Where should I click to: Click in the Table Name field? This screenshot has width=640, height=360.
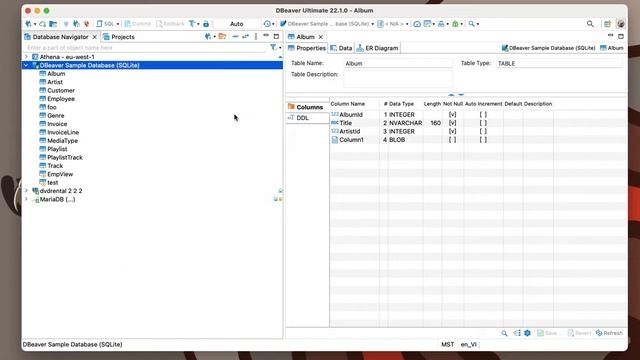point(398,63)
